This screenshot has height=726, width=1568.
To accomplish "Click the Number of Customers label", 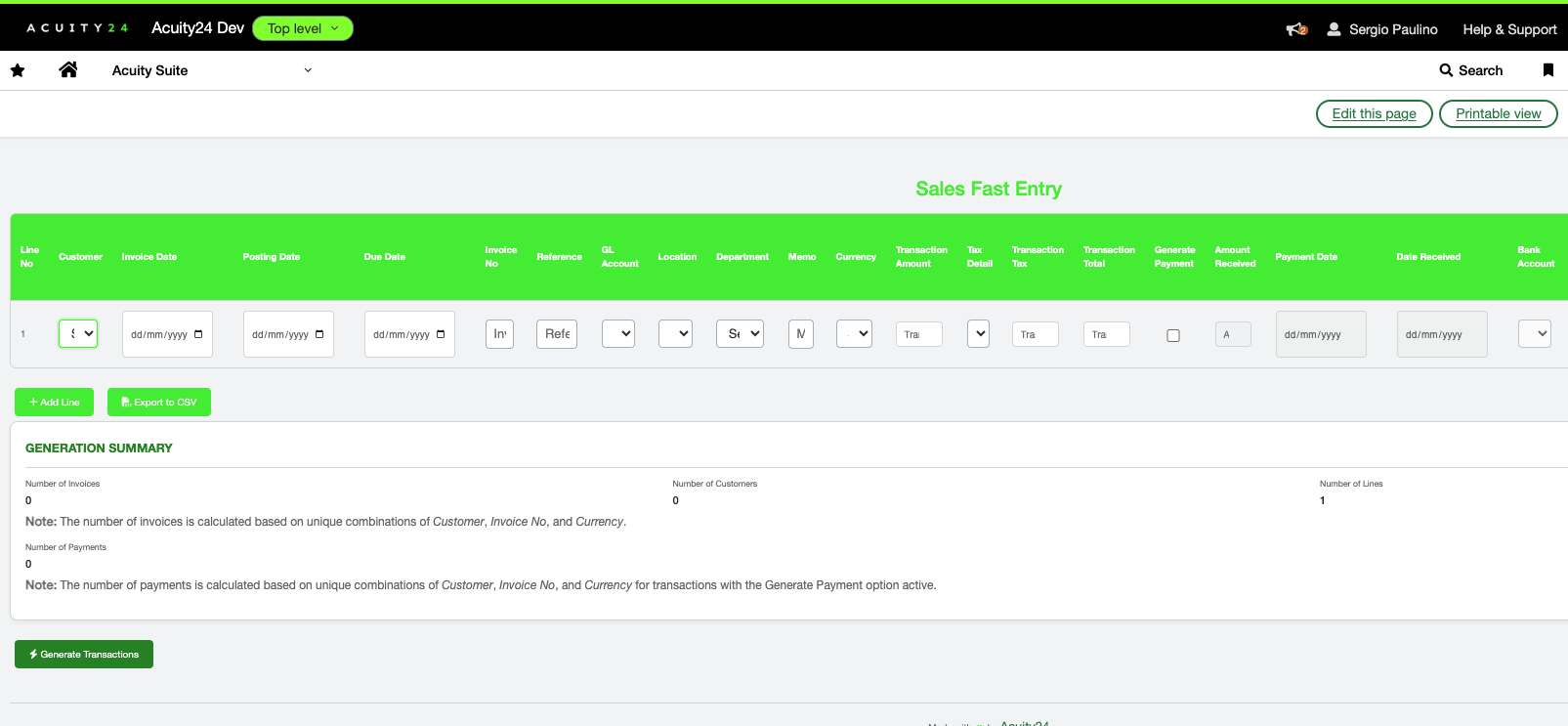I will [715, 484].
